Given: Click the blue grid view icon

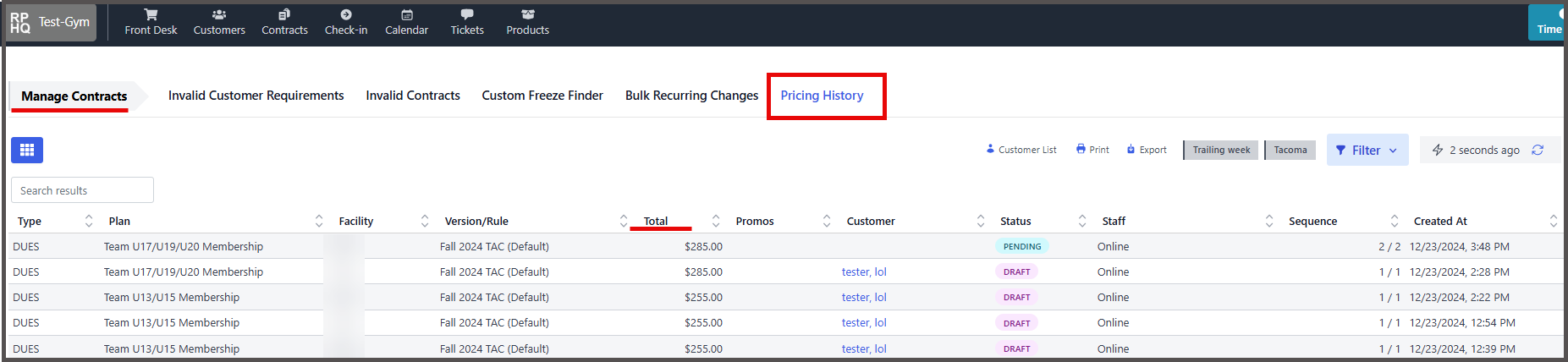Looking at the screenshot, I should coord(27,150).
